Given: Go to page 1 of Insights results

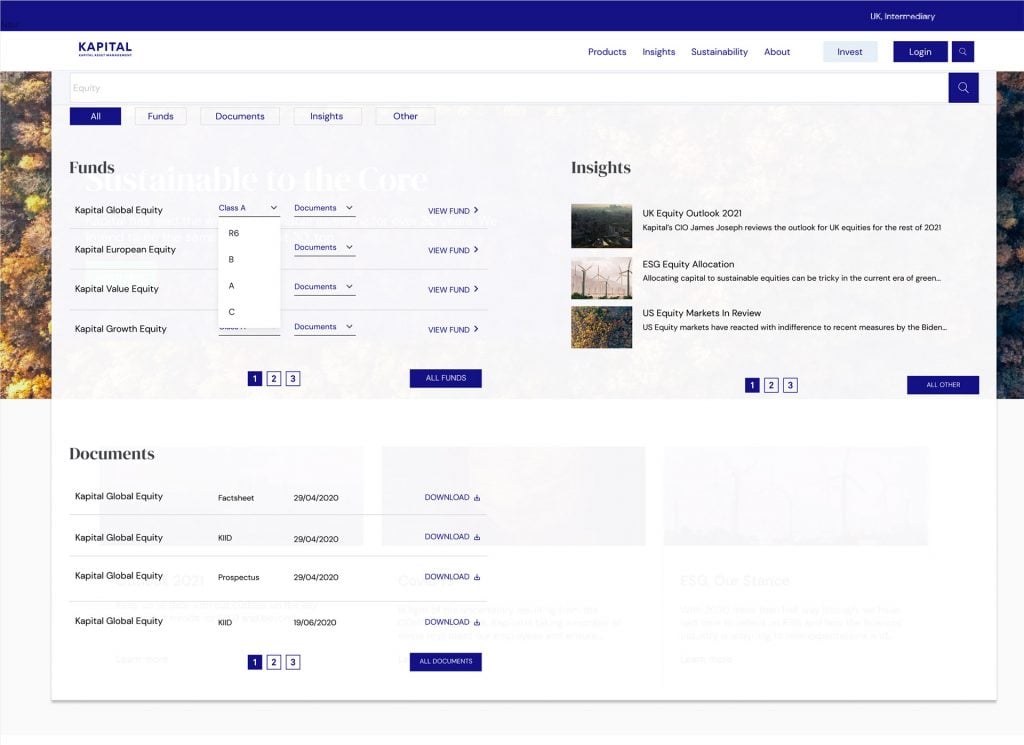Looking at the screenshot, I should pos(752,385).
